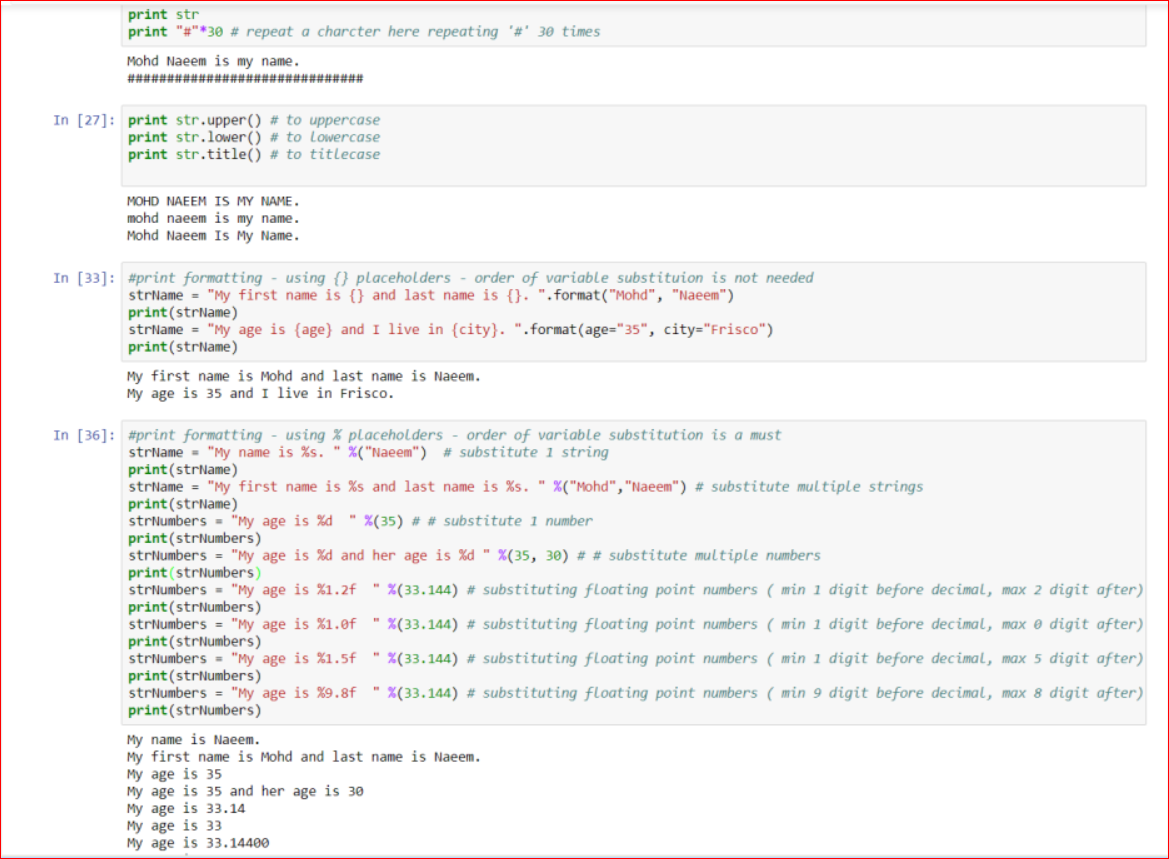The image size is (1169, 859).
Task: Click the line with %9.8f format specifier
Action: point(635,693)
